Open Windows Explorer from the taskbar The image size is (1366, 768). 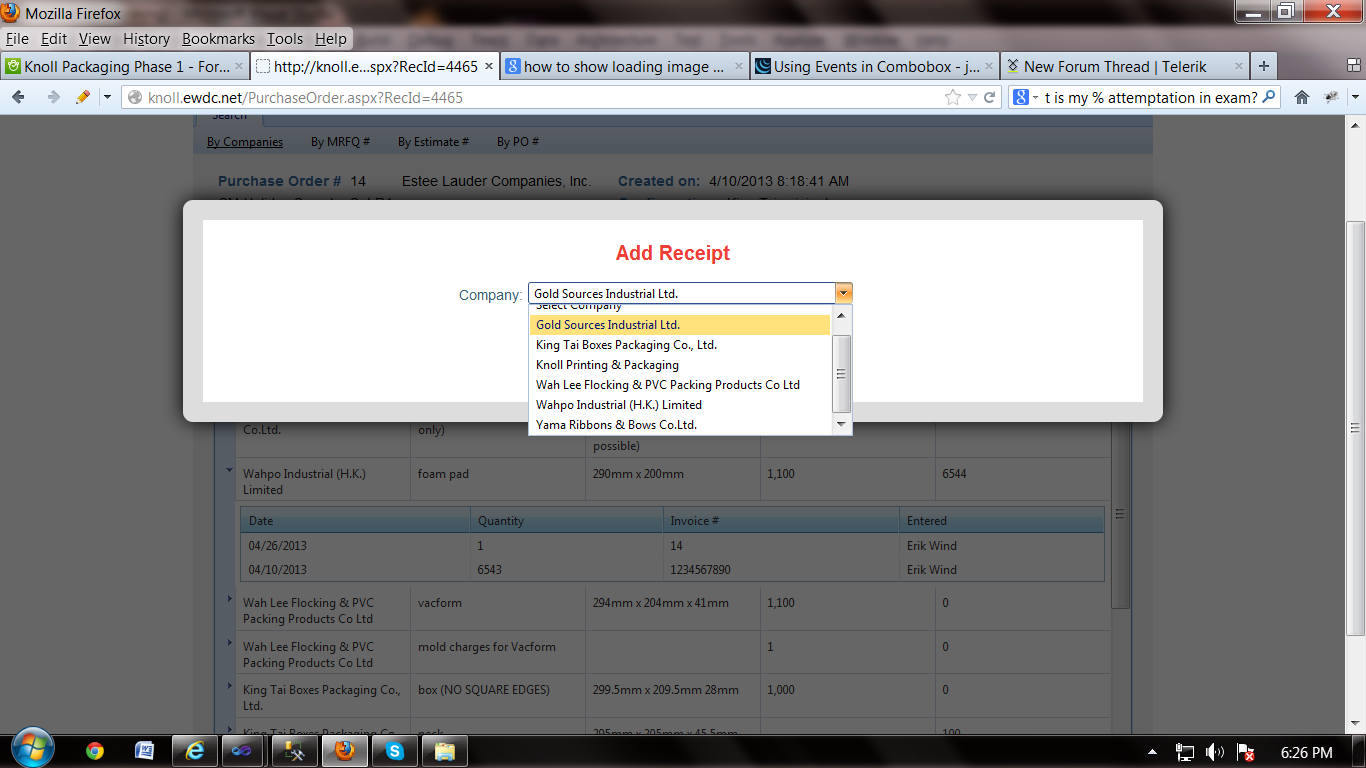(x=445, y=751)
